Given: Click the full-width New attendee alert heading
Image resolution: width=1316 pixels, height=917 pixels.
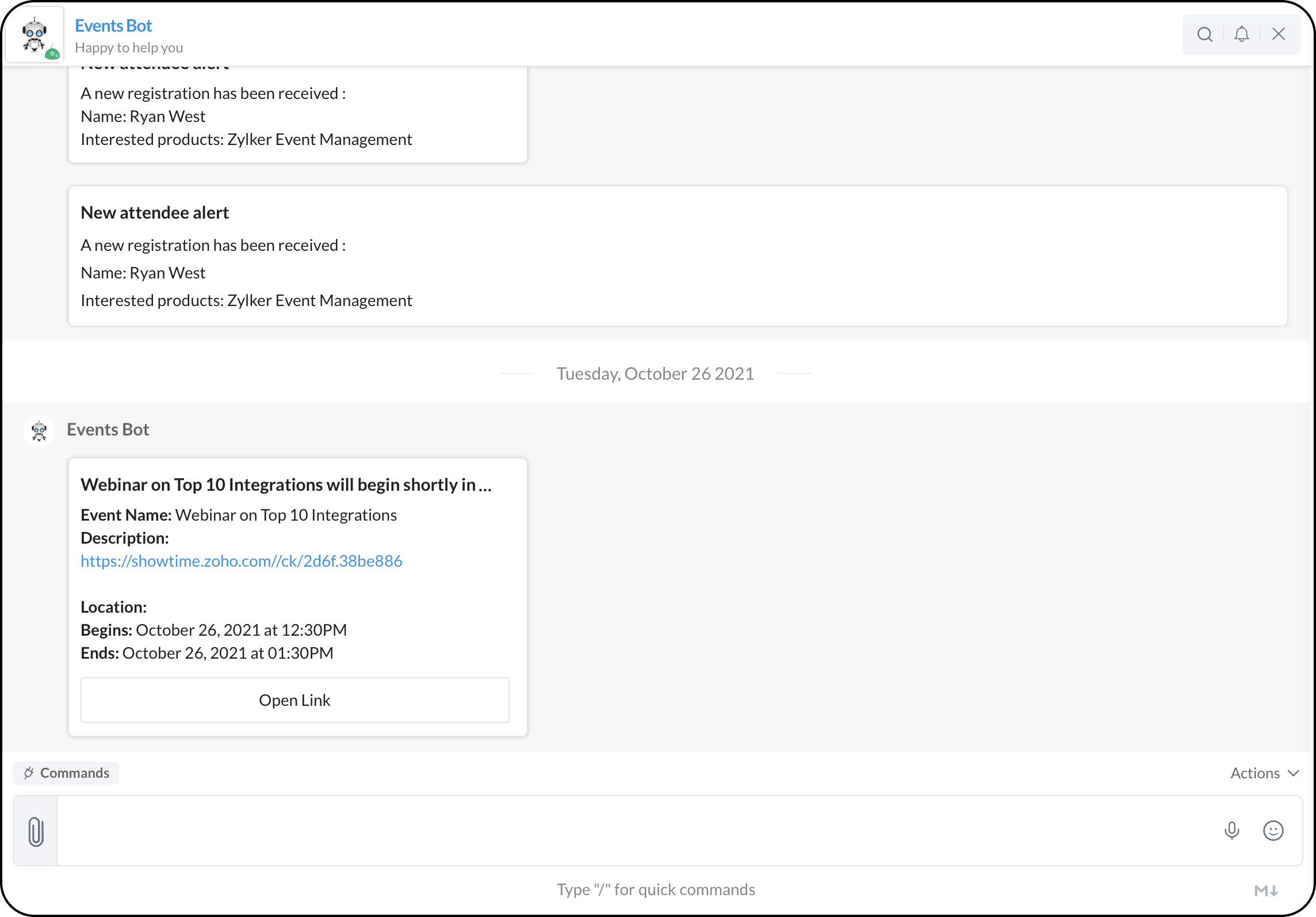Looking at the screenshot, I should [155, 213].
